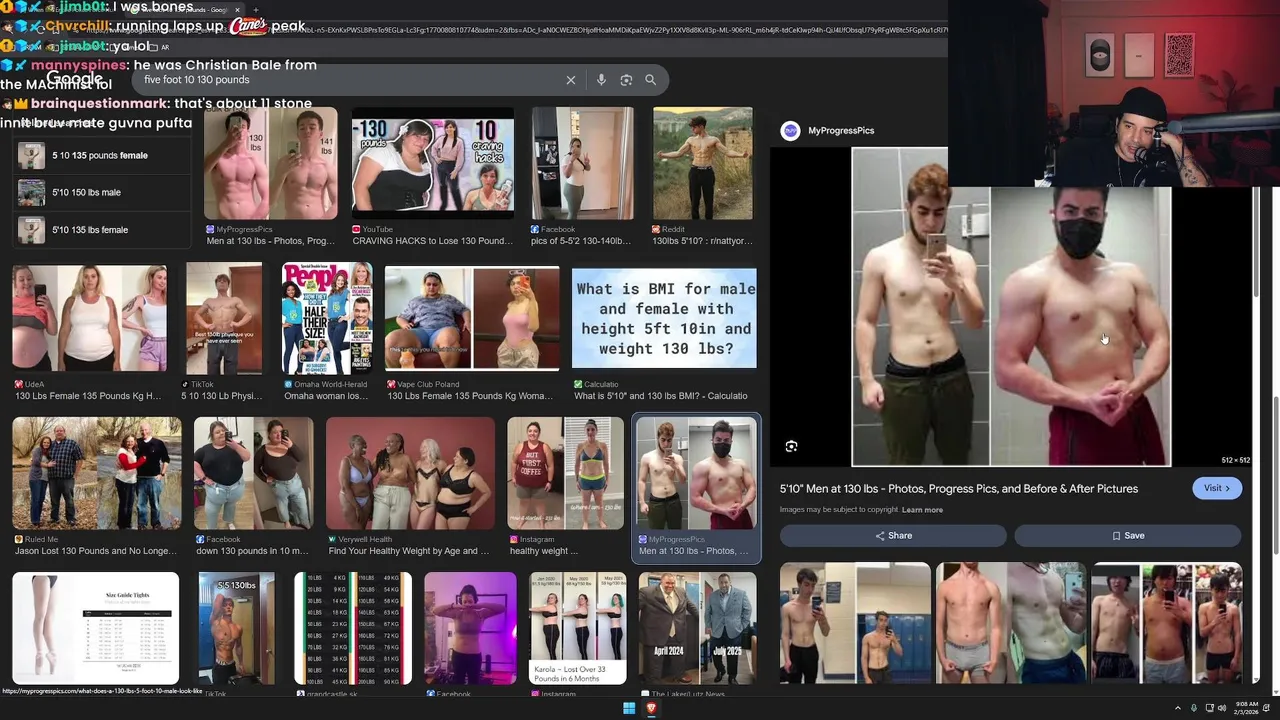
Task: Click the caption Omaha woman los...
Action: [326, 396]
